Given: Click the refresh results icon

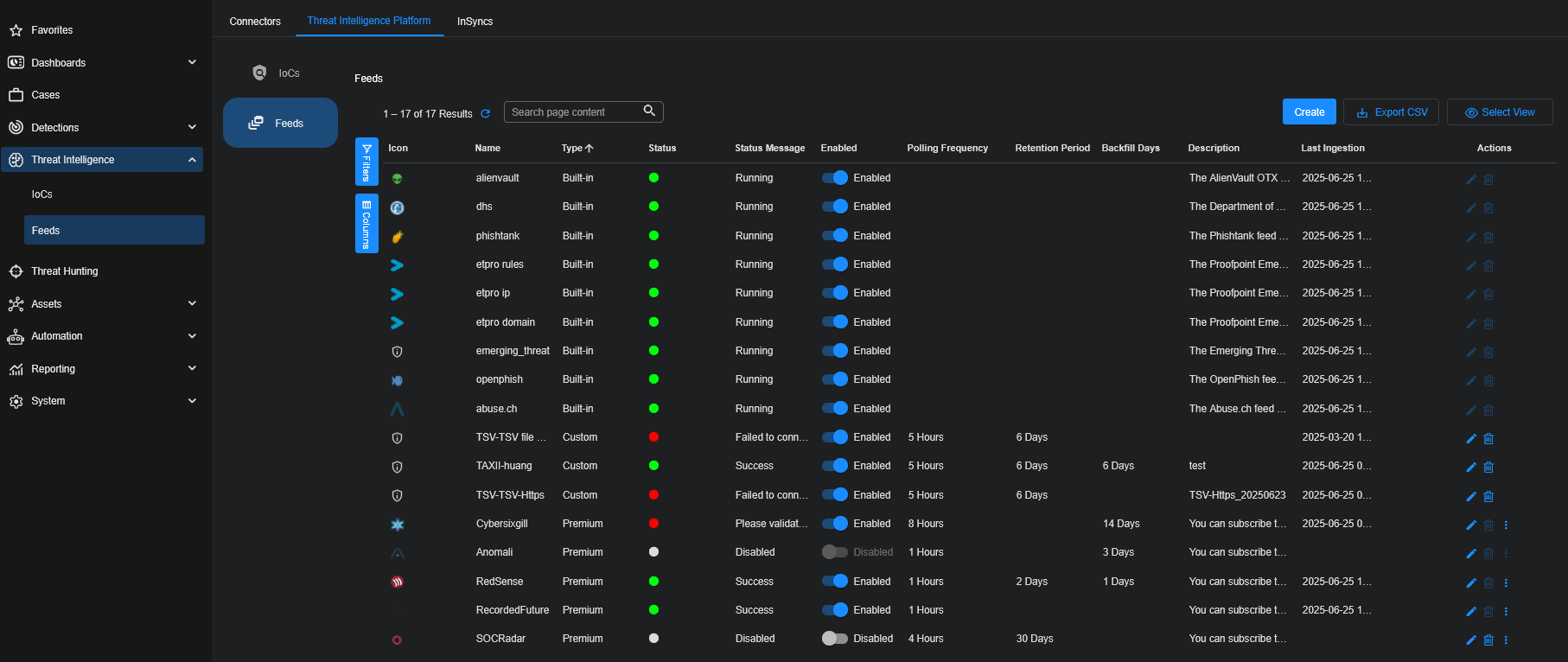Looking at the screenshot, I should click(x=486, y=114).
